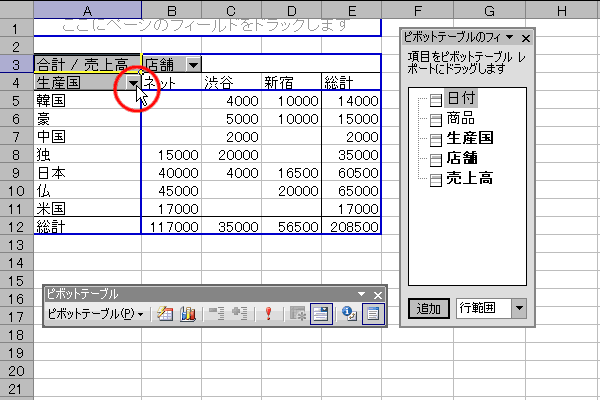
Task: Select the 中国 row label cell
Action: tap(87, 136)
